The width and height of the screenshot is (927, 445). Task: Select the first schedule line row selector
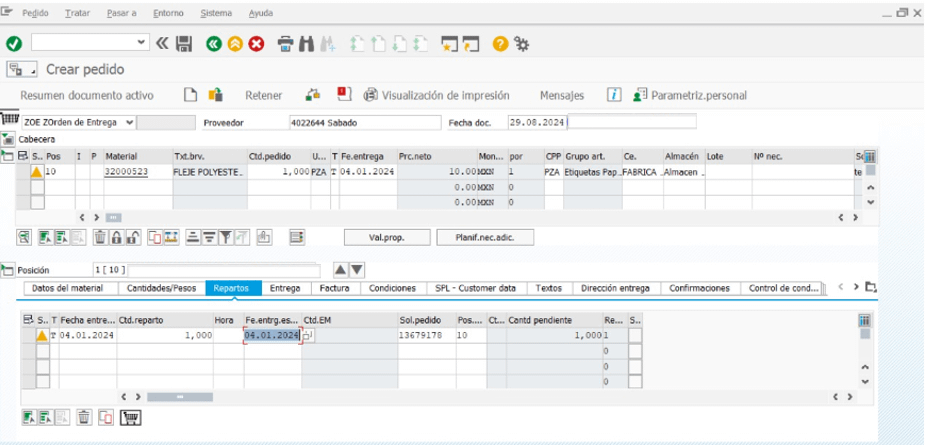tap(27, 335)
